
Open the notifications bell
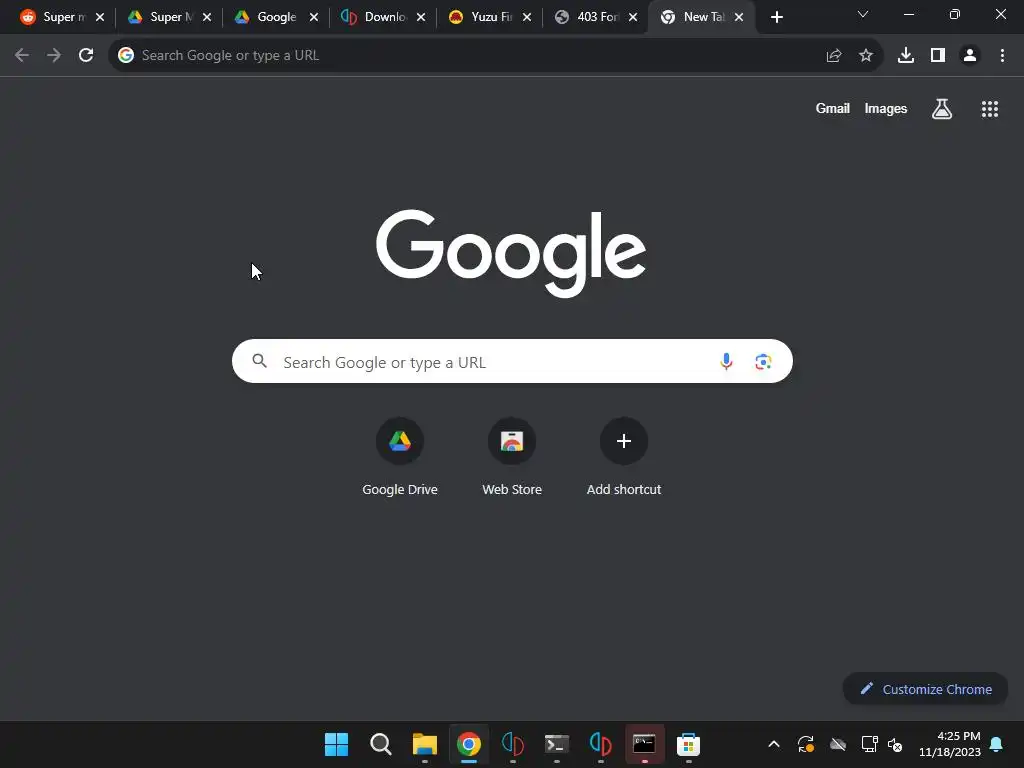click(x=997, y=744)
